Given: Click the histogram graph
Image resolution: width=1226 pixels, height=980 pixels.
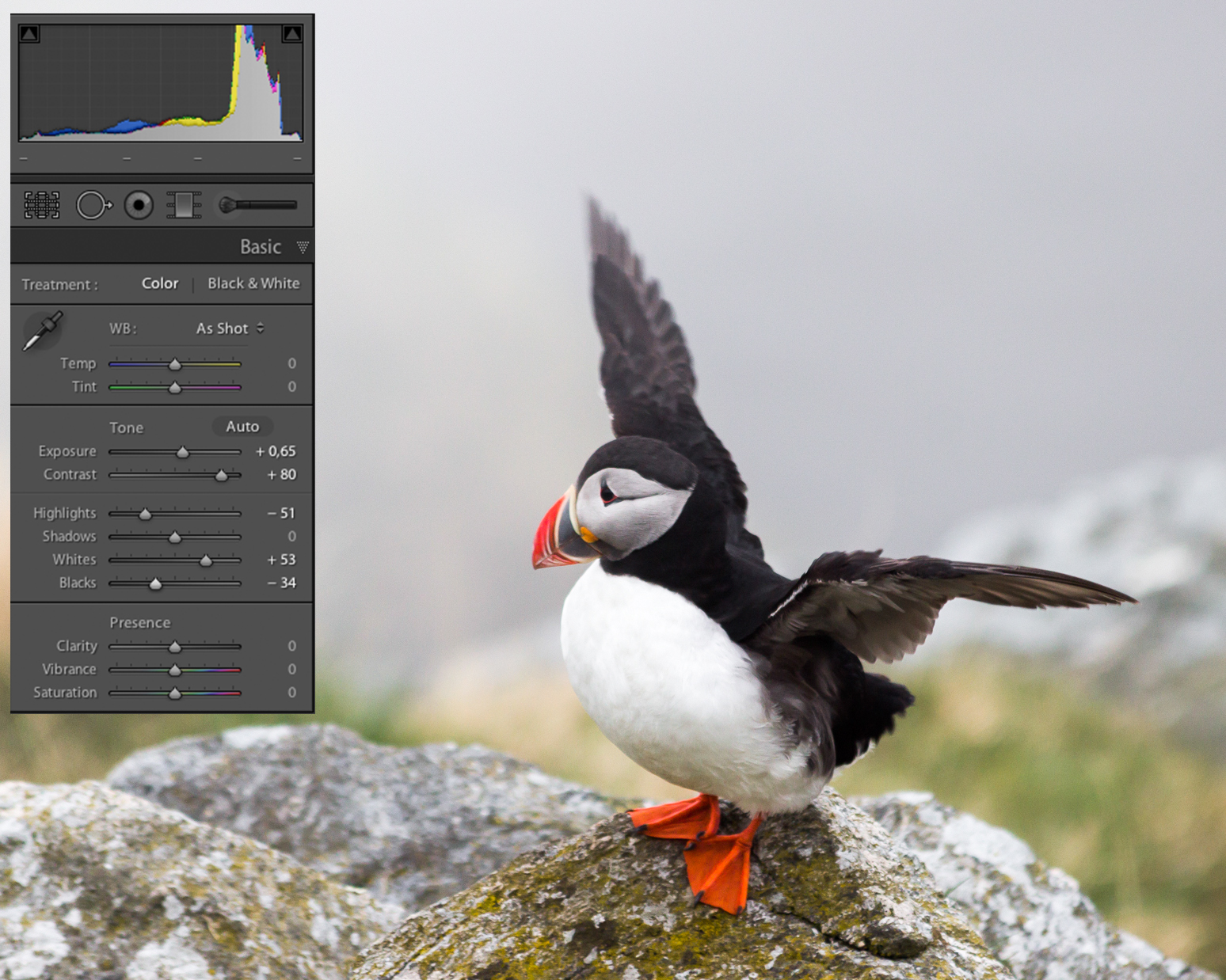Looking at the screenshot, I should 161,82.
